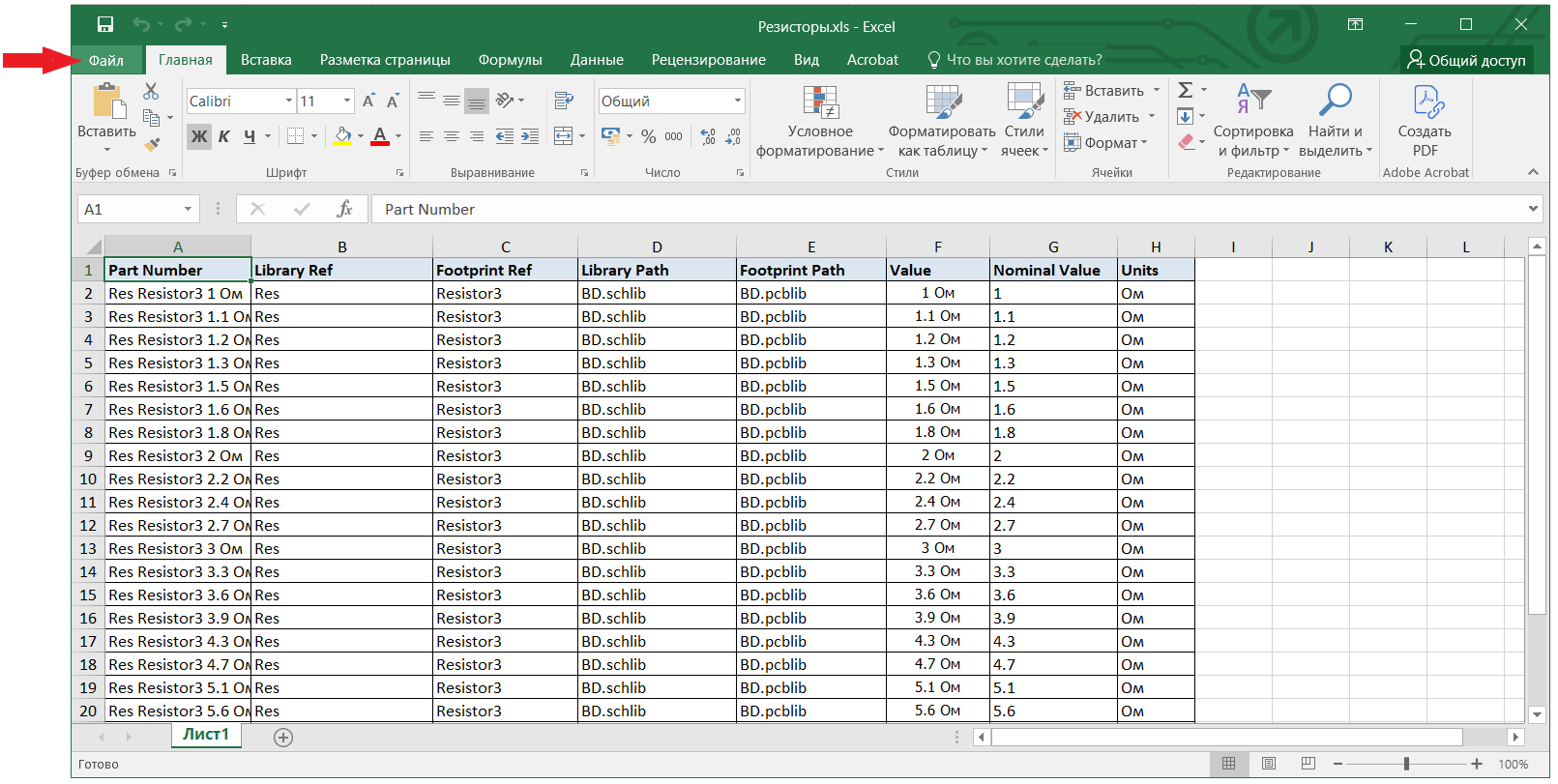The image size is (1558, 784).
Task: Open the Файл tab
Action: [106, 60]
